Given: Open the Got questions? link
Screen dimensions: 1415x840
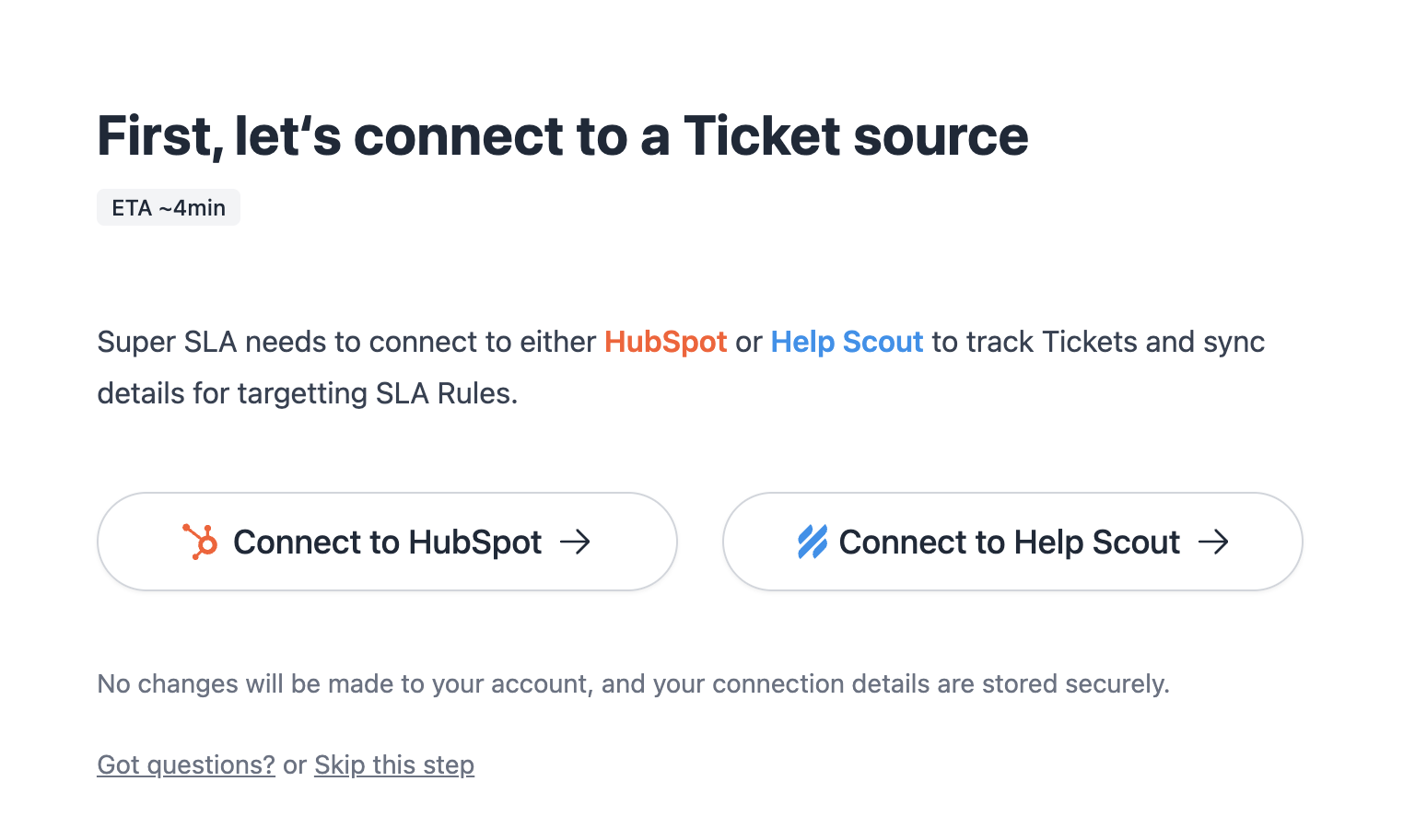Looking at the screenshot, I should pyautogui.click(x=186, y=764).
